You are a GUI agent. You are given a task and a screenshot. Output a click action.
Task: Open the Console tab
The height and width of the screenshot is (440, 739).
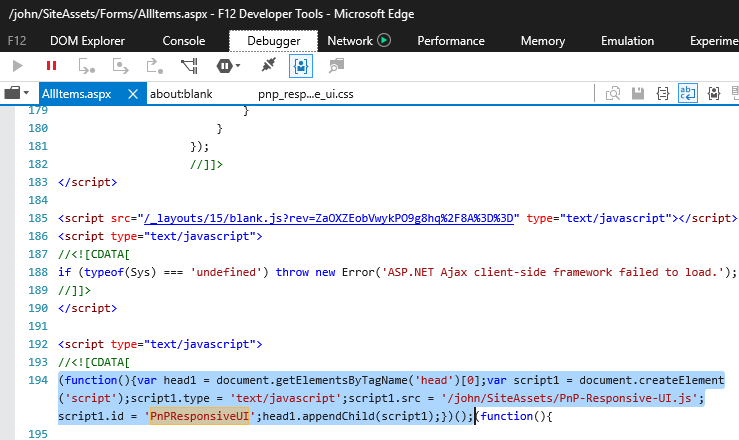[x=184, y=41]
